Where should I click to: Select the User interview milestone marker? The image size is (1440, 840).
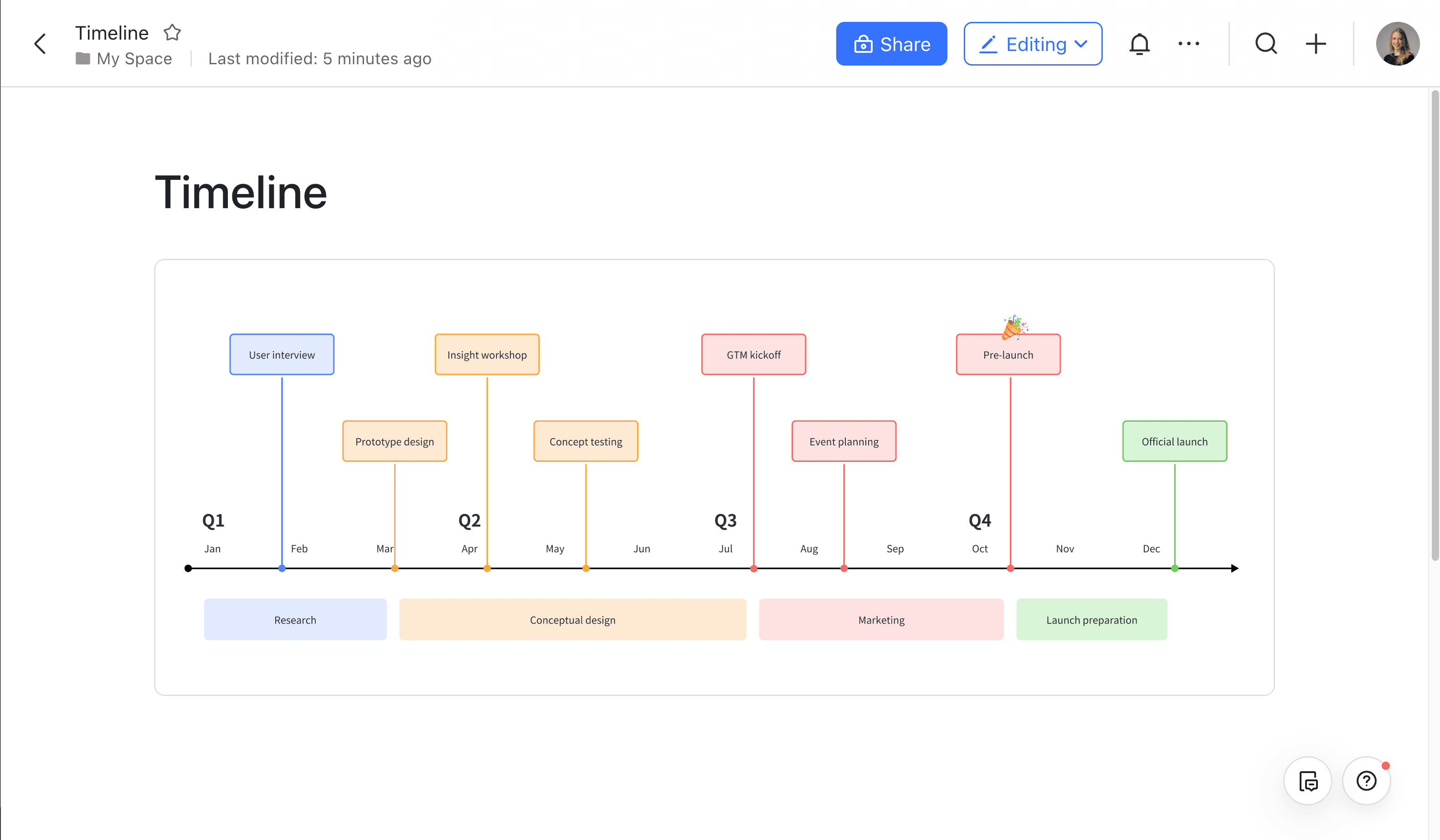tap(281, 568)
